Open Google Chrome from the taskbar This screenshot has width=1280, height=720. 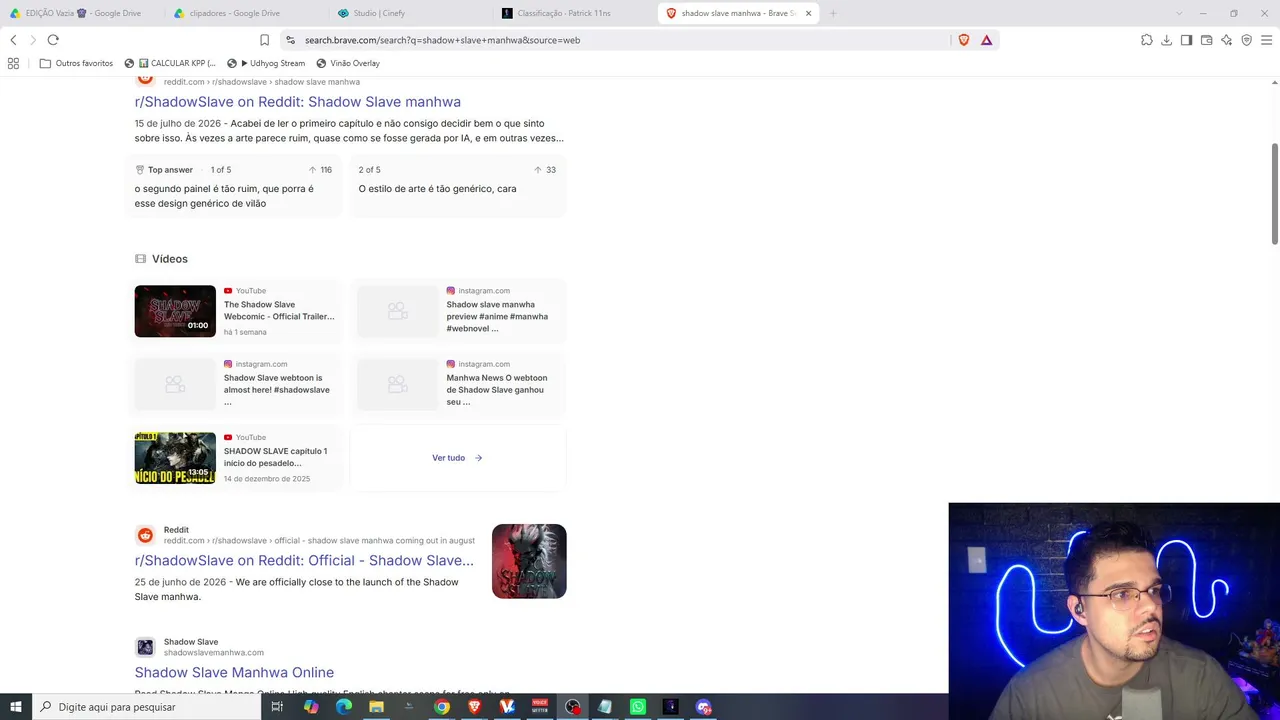point(442,707)
